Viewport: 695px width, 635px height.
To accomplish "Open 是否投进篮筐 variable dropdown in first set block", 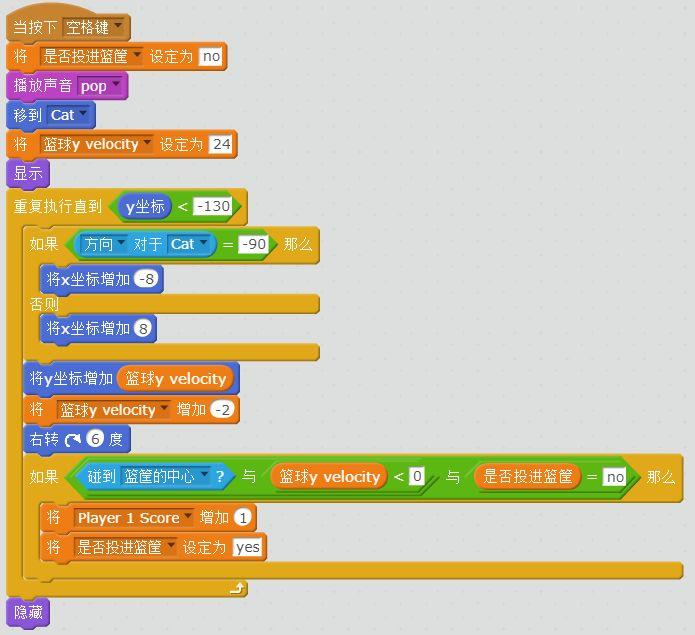I will (91, 56).
